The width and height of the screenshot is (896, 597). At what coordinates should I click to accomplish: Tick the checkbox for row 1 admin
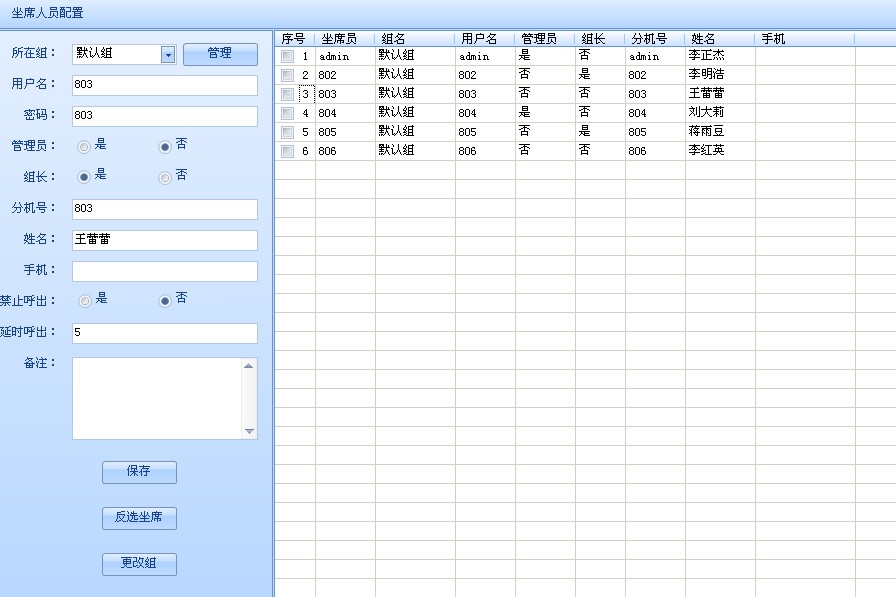pos(287,56)
